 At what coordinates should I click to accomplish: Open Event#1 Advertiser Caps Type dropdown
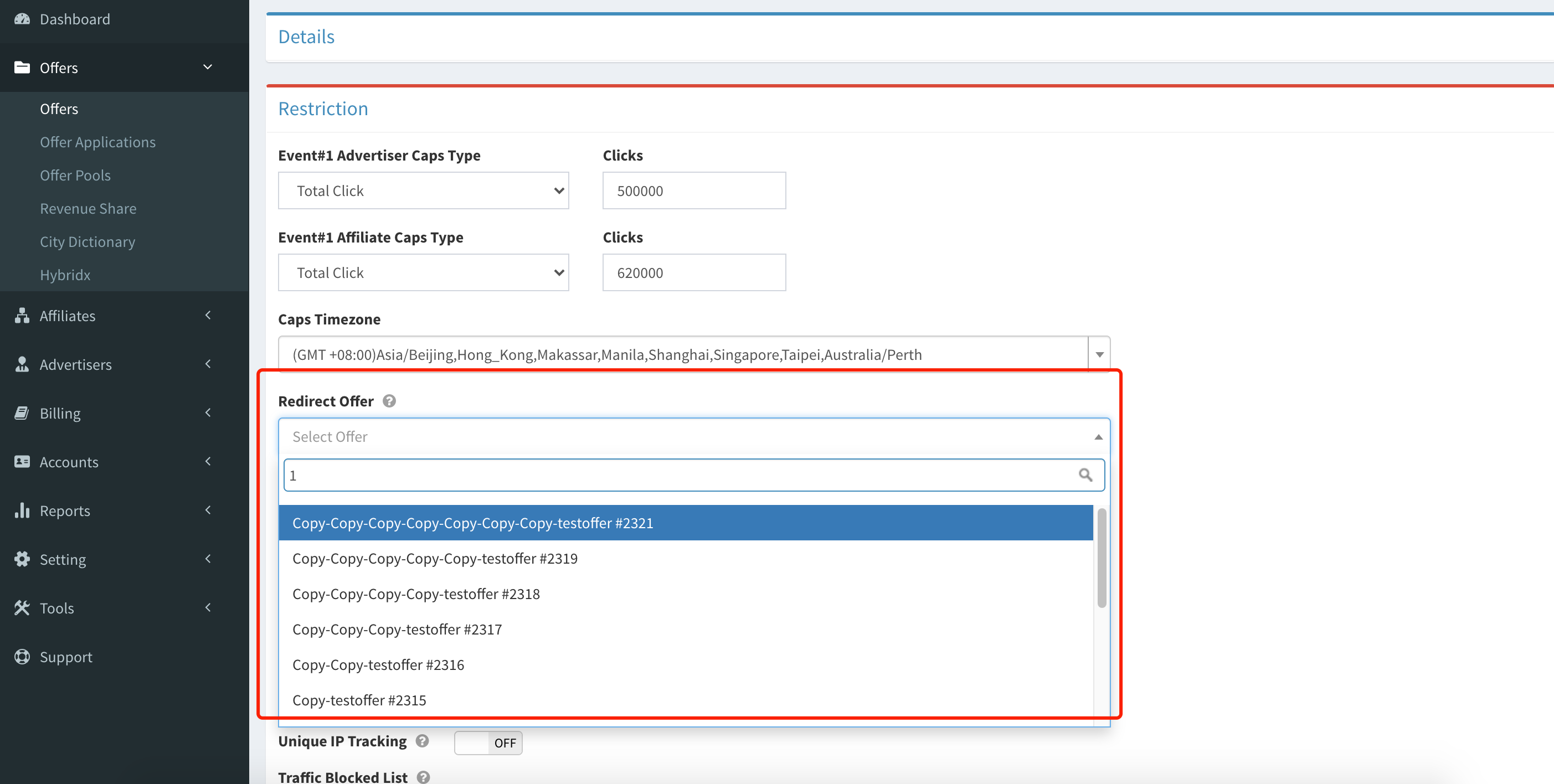[424, 190]
